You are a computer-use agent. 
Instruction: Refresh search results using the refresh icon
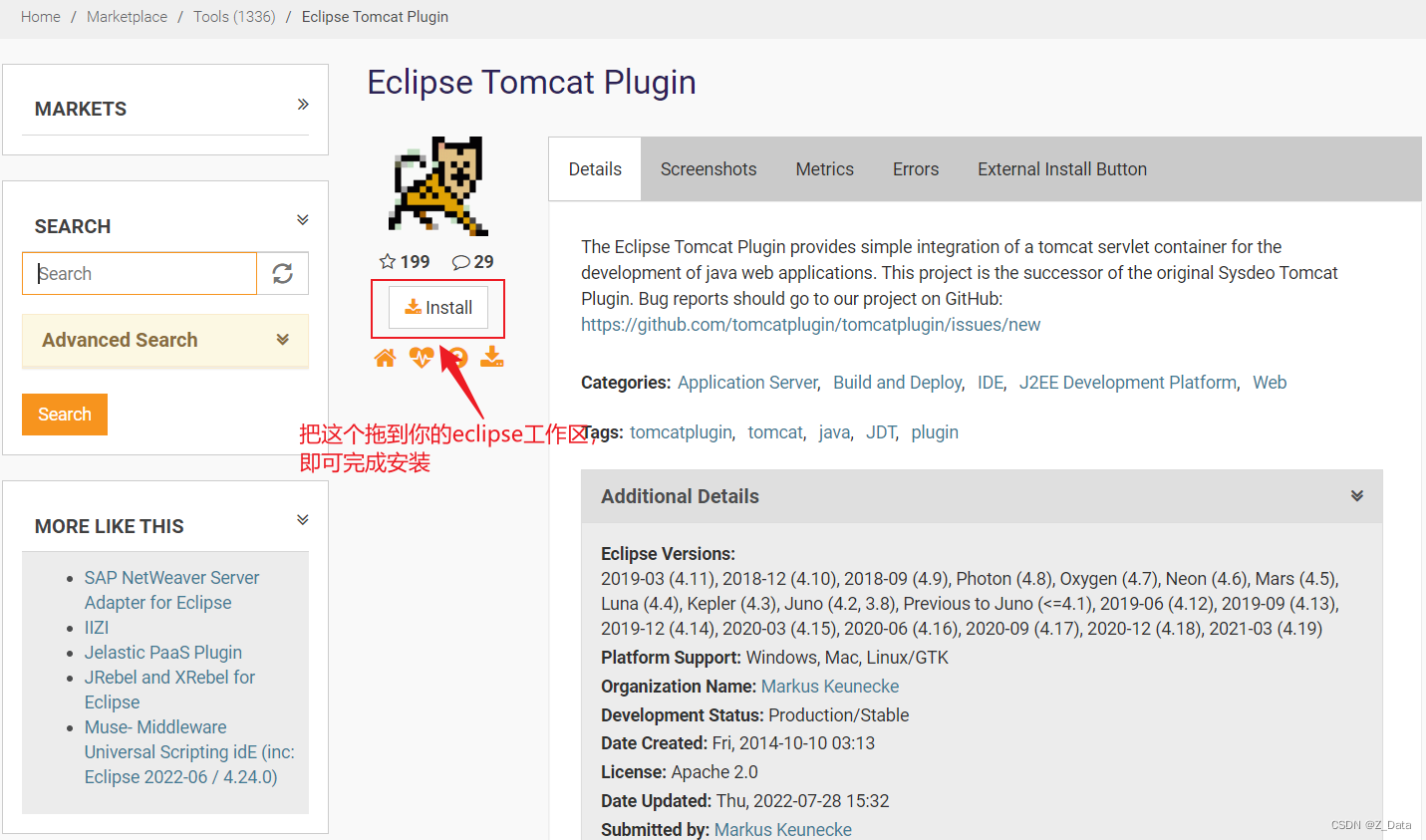pyautogui.click(x=283, y=273)
